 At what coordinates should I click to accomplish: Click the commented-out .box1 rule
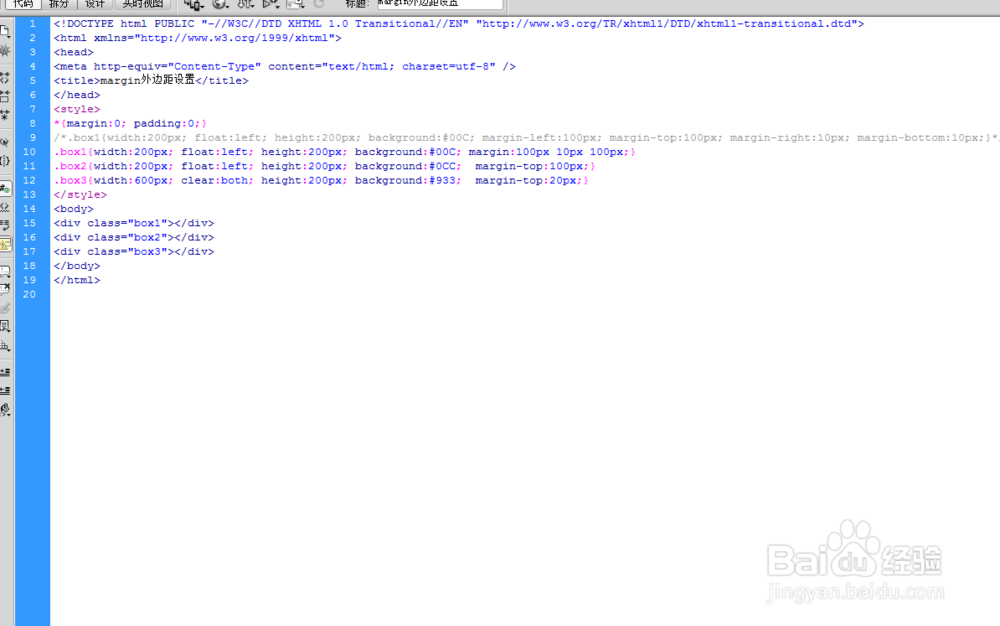click(x=527, y=138)
